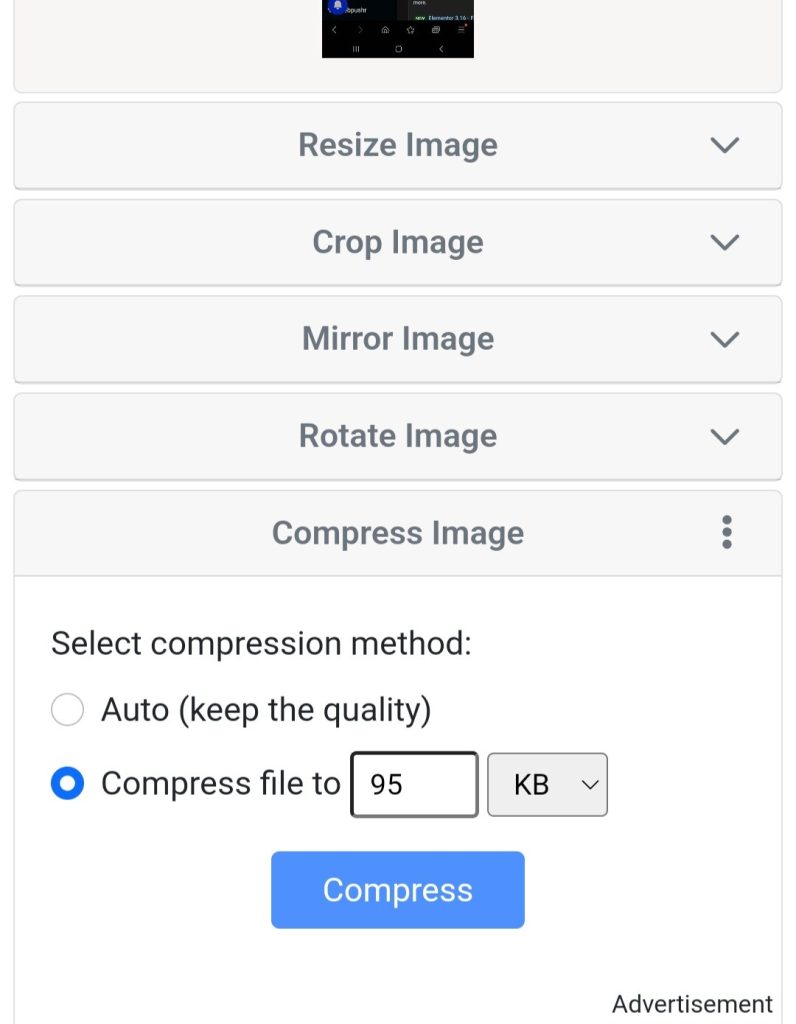Select the Auto compression radio button
The image size is (796, 1024).
pyautogui.click(x=67, y=711)
